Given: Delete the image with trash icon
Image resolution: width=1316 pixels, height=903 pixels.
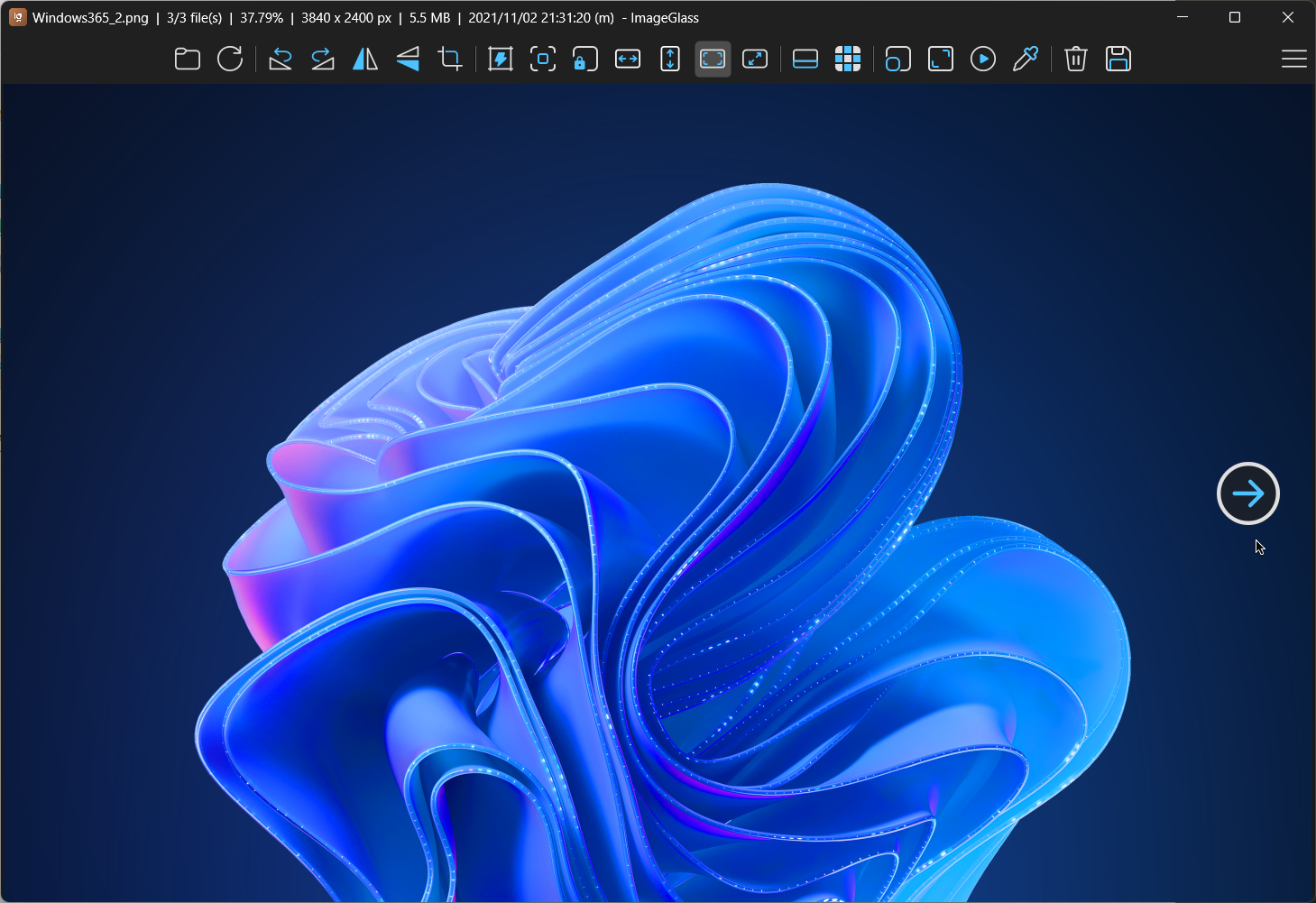Looking at the screenshot, I should pyautogui.click(x=1076, y=60).
